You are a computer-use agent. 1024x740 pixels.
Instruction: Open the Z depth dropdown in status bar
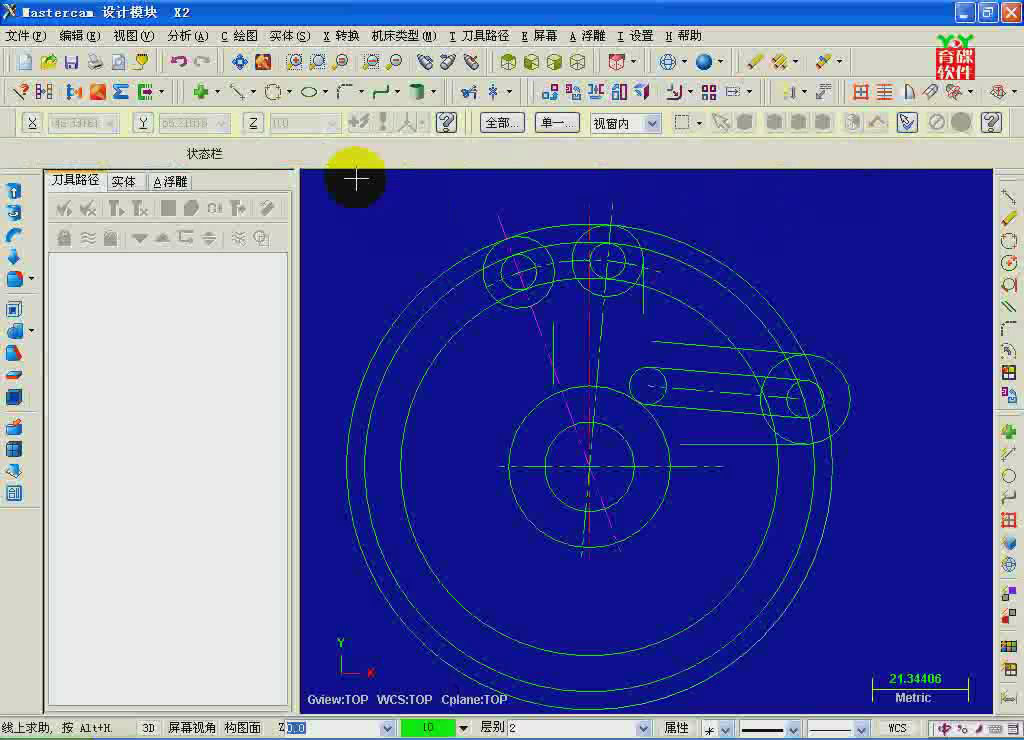387,728
